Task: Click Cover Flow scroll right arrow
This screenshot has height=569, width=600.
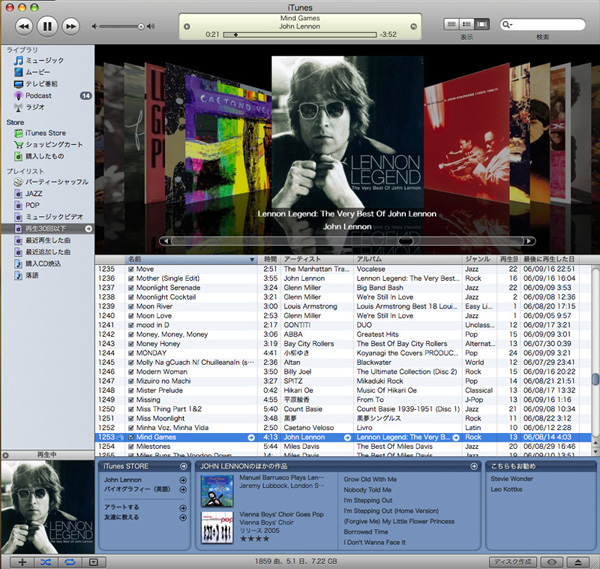Action: click(x=529, y=241)
